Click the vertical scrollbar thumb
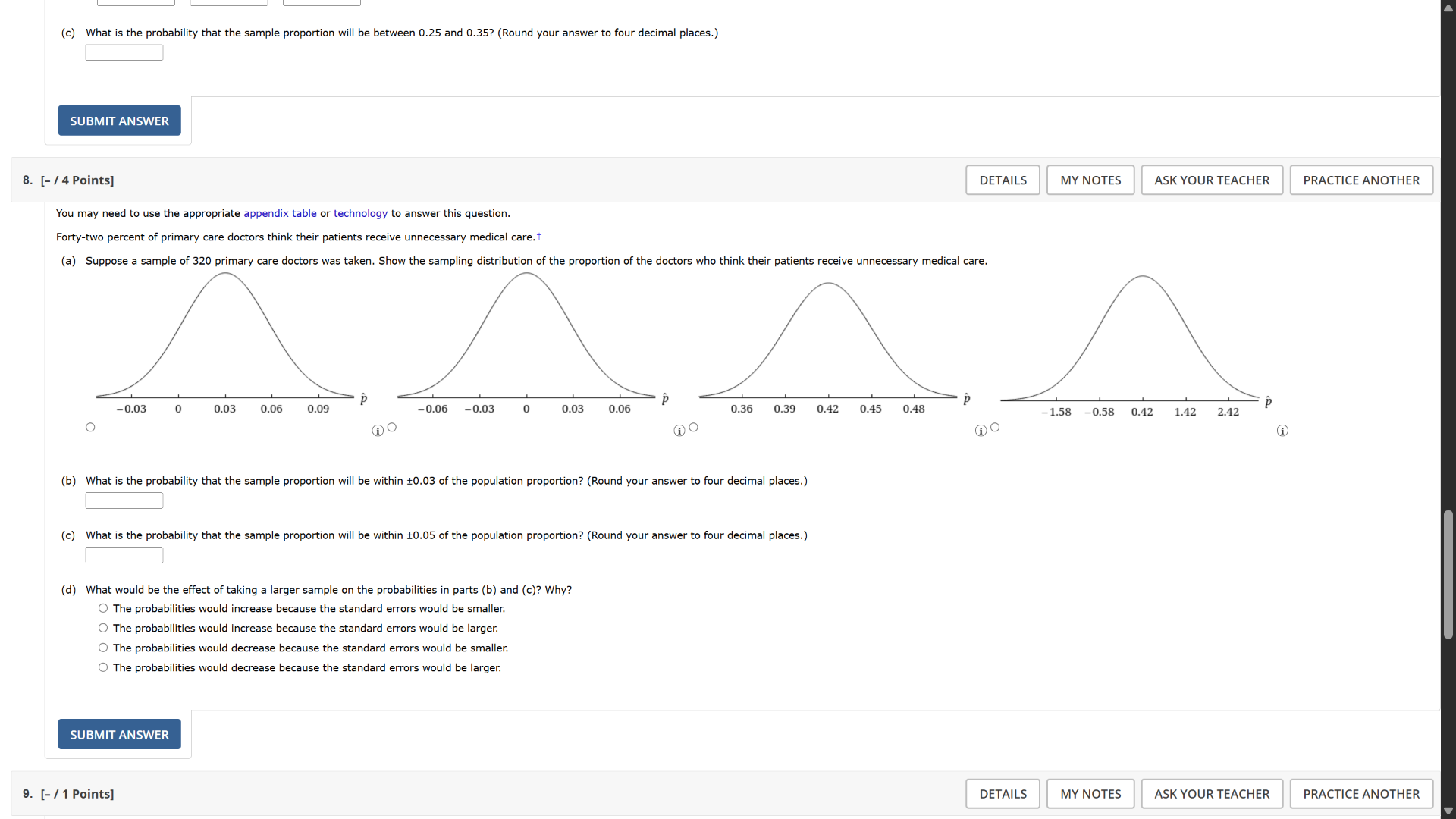 tap(1448, 574)
